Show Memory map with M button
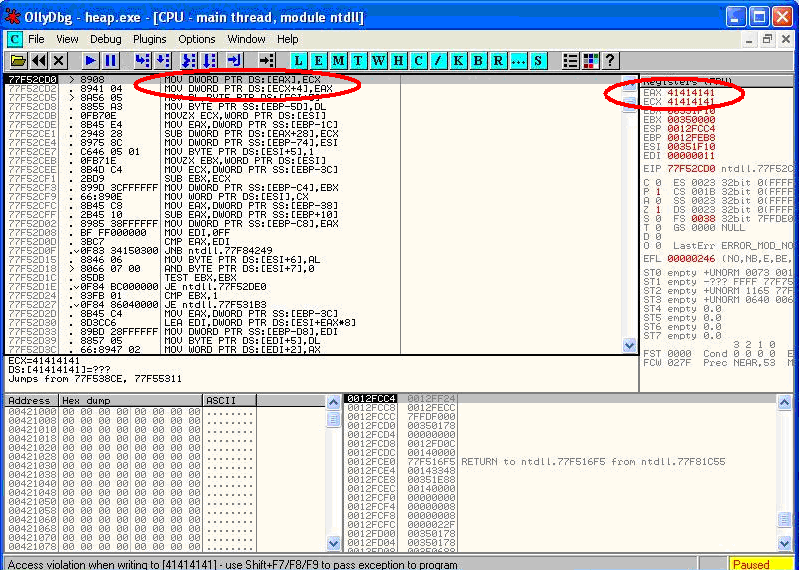Screen dimensions: 799x571 pos(338,61)
